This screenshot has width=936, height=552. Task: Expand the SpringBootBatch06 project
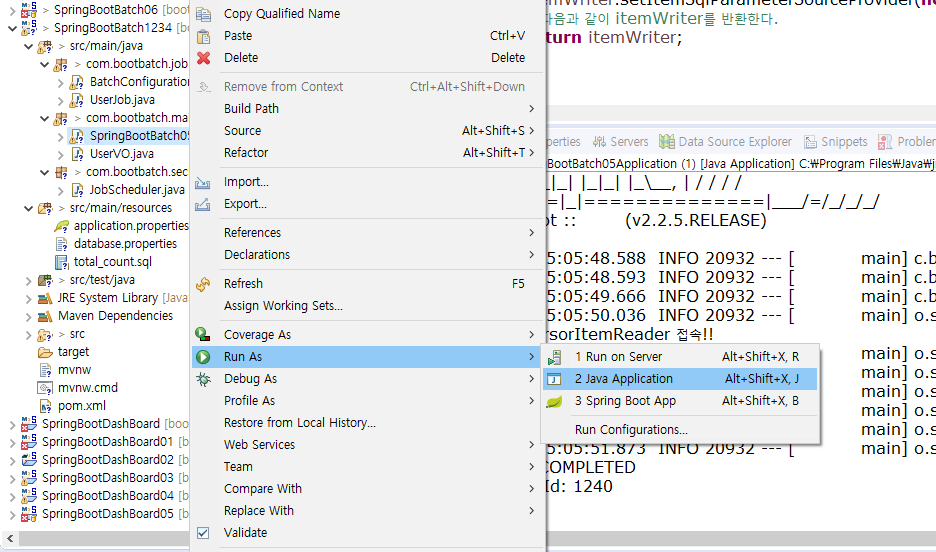point(12,10)
